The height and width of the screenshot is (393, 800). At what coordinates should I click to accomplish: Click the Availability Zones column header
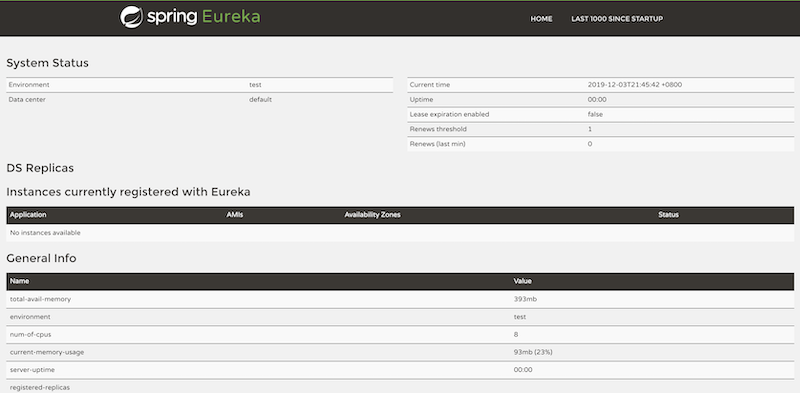pyautogui.click(x=372, y=215)
